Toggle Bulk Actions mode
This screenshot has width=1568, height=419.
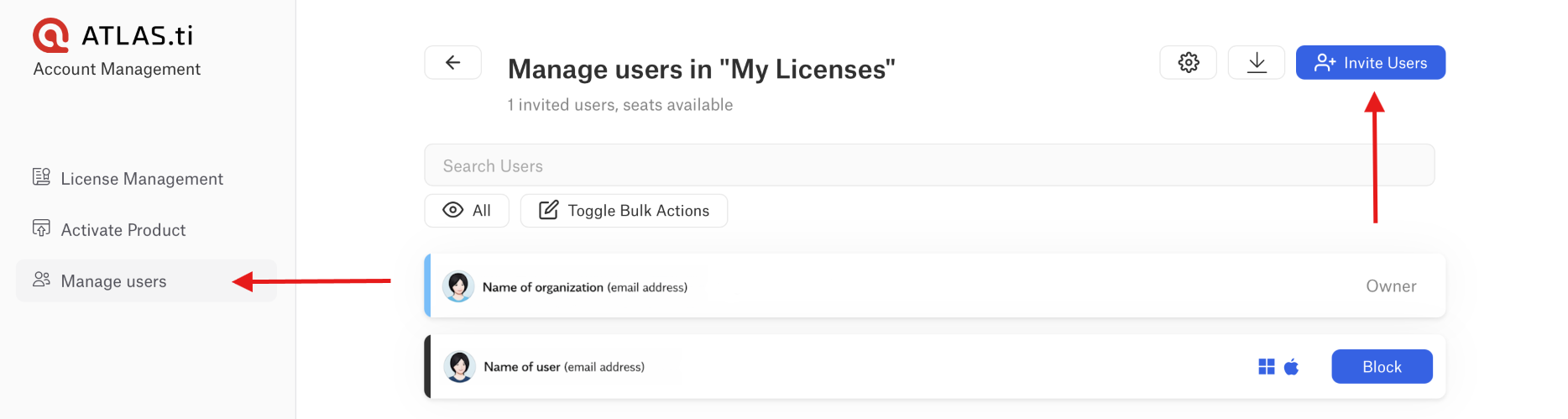pos(624,211)
